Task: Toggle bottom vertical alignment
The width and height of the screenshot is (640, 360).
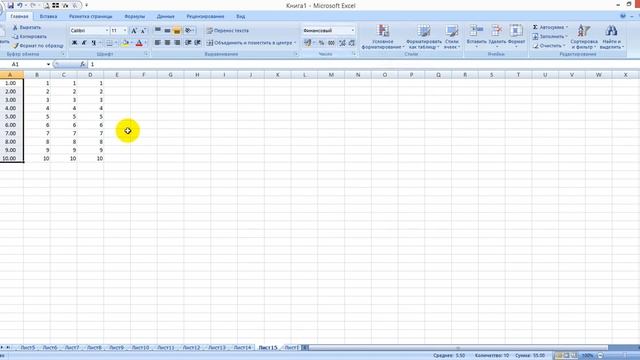Action: [177, 31]
